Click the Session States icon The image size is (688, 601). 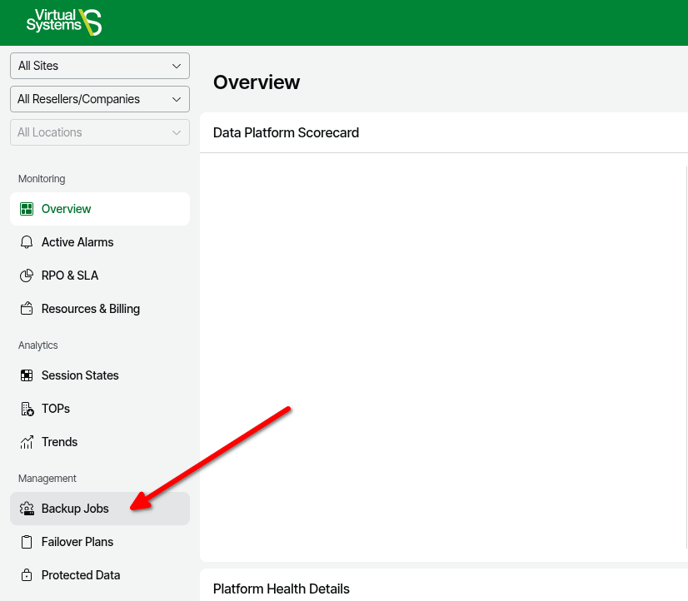[x=27, y=376]
